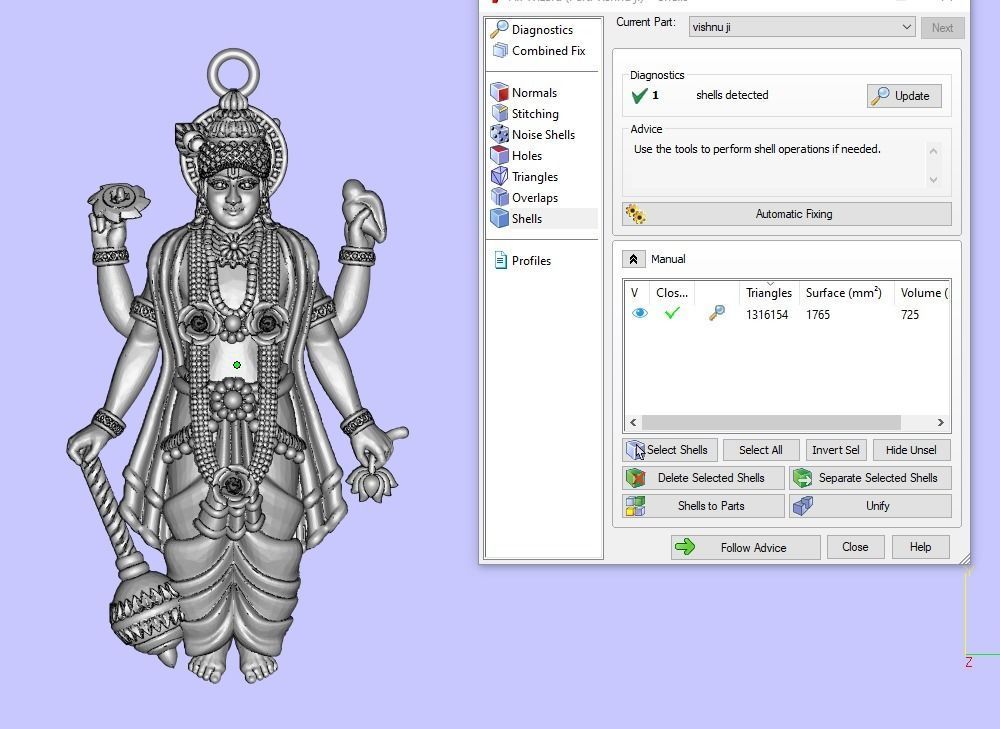Click the Unify button

tap(870, 506)
